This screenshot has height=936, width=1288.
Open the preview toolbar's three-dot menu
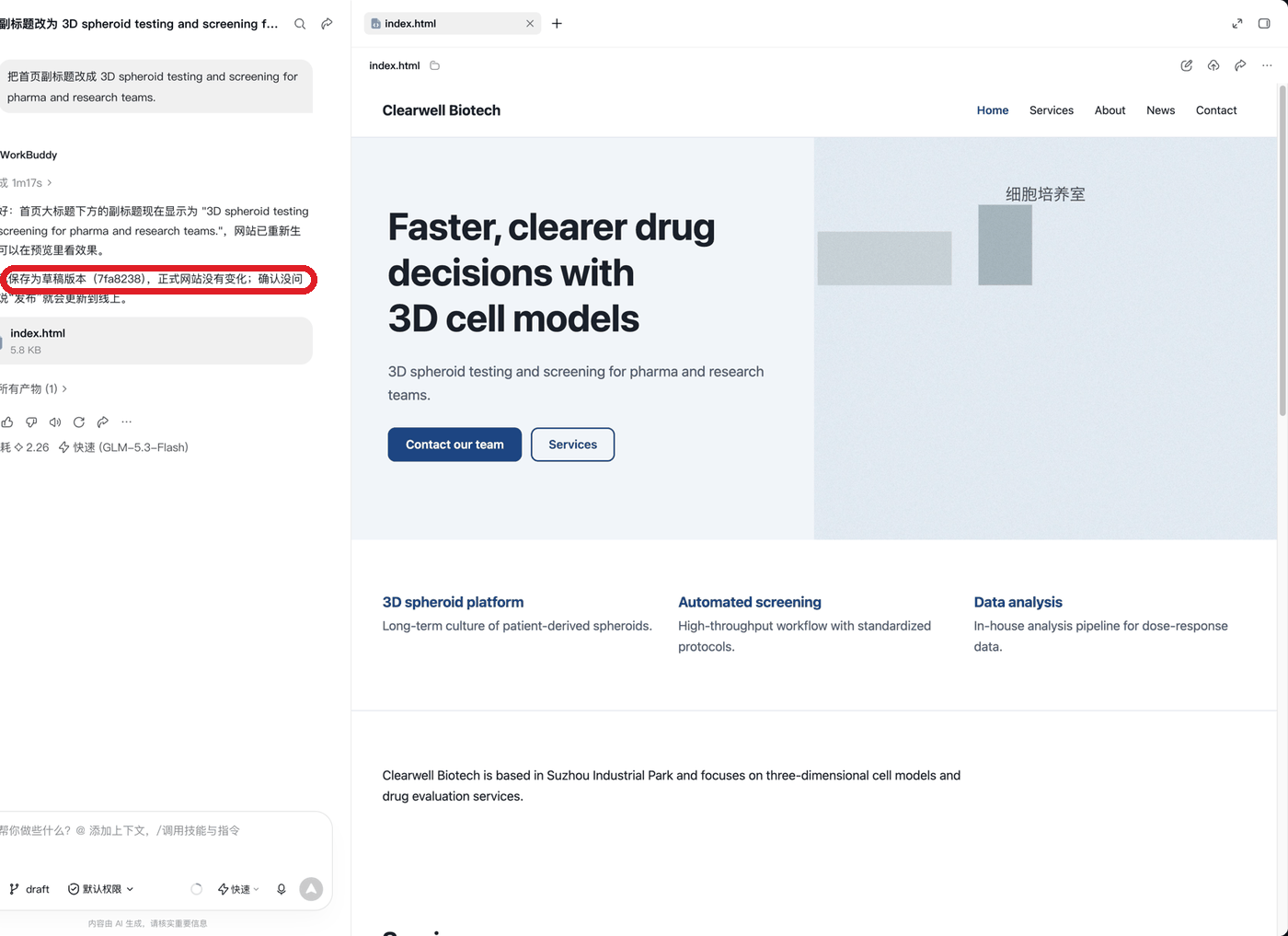click(x=1267, y=65)
